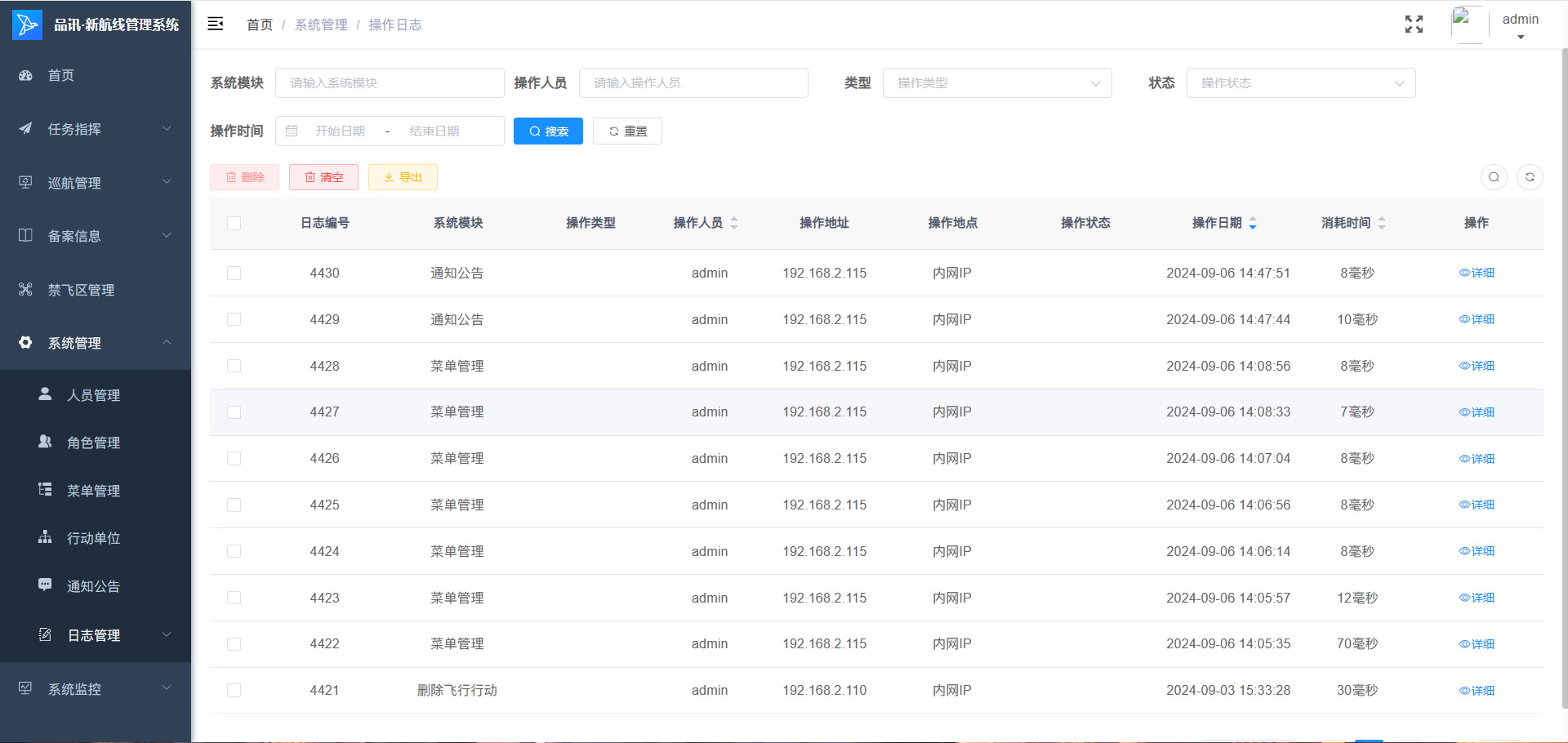Image resolution: width=1568 pixels, height=743 pixels.
Task: Open 通知公告 menu item
Action: click(96, 586)
